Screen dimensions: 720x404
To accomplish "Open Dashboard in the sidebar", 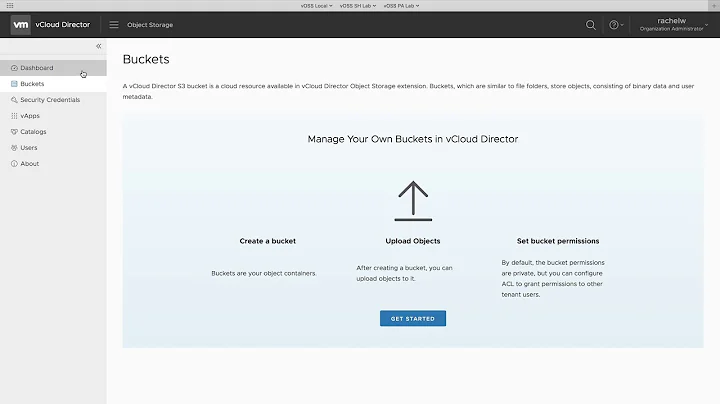I will coord(53,68).
